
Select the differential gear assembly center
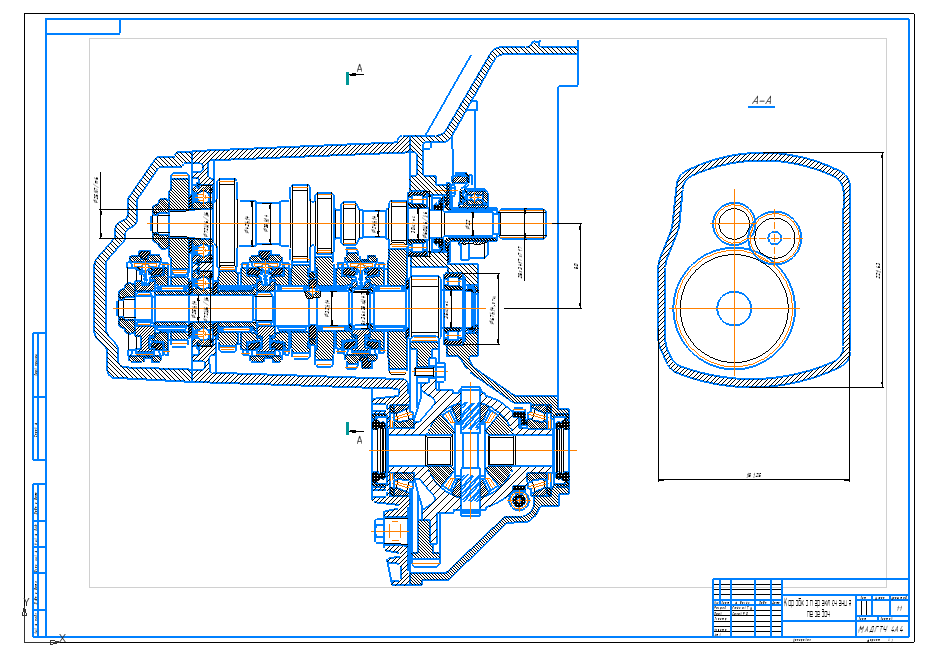(x=470, y=450)
